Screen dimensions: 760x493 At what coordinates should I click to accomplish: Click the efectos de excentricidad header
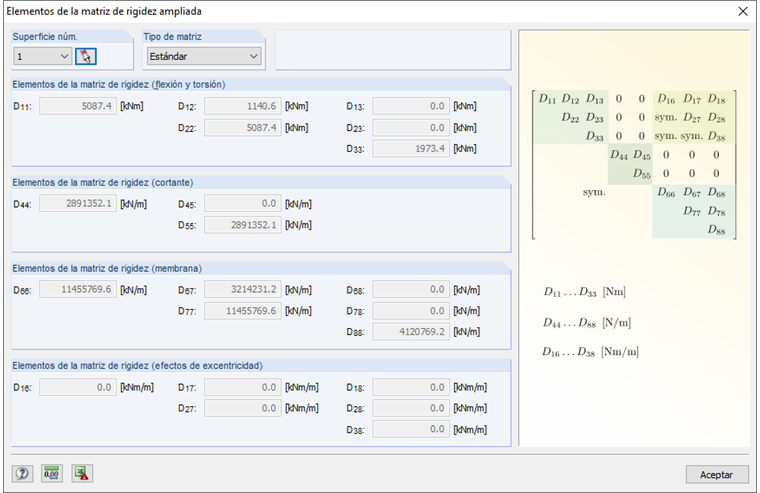point(137,366)
